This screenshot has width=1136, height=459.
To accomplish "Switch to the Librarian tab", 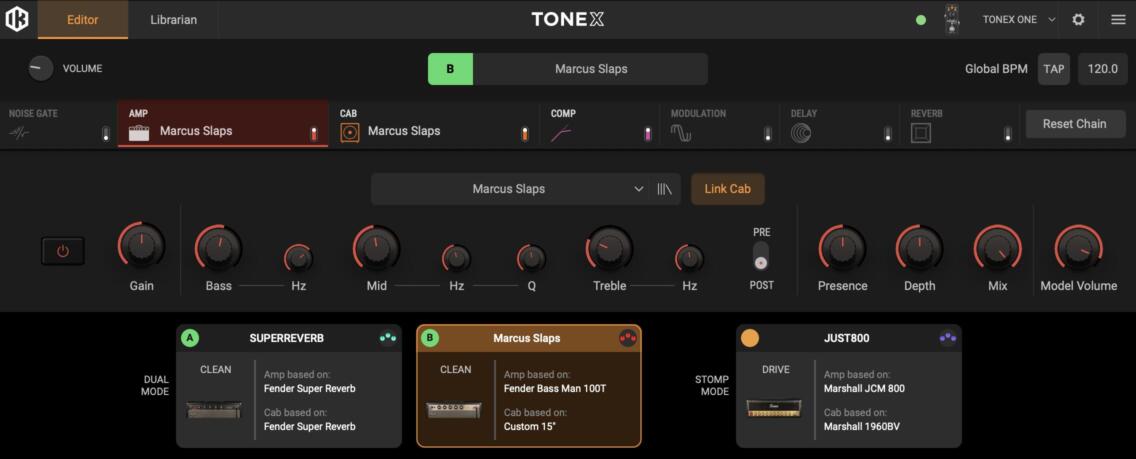I will [x=173, y=20].
